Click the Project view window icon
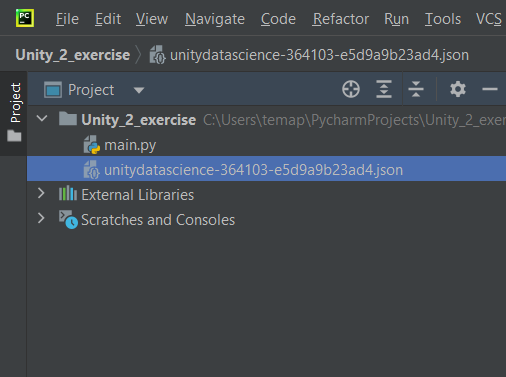 pos(53,90)
